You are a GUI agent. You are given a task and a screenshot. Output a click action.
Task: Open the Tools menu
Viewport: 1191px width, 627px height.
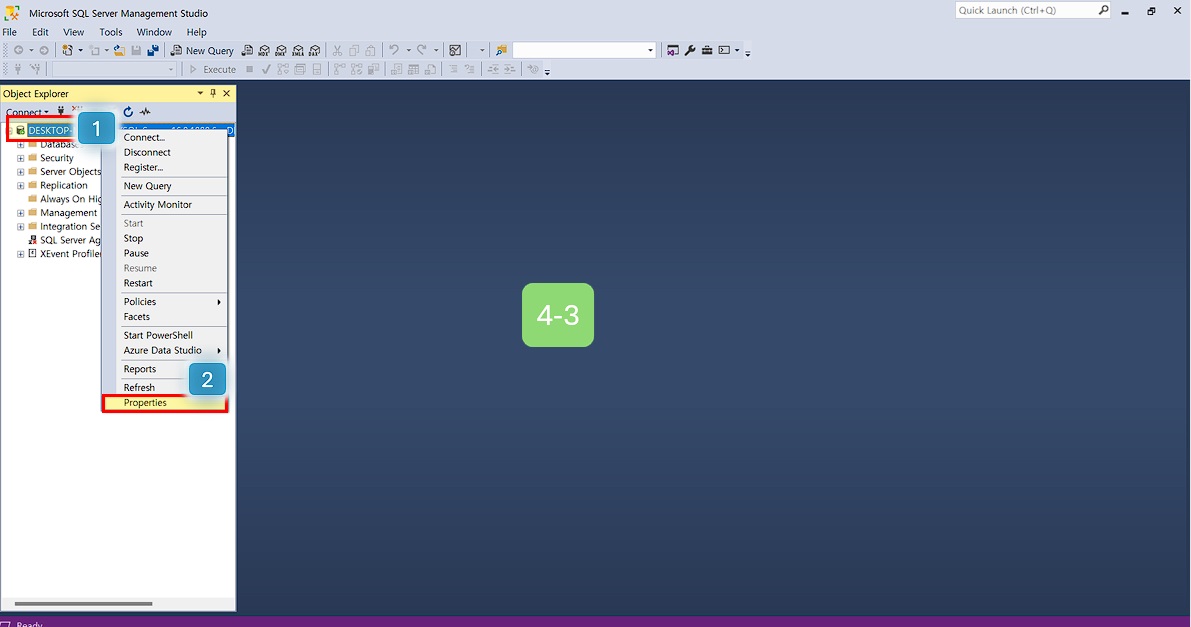tap(111, 32)
